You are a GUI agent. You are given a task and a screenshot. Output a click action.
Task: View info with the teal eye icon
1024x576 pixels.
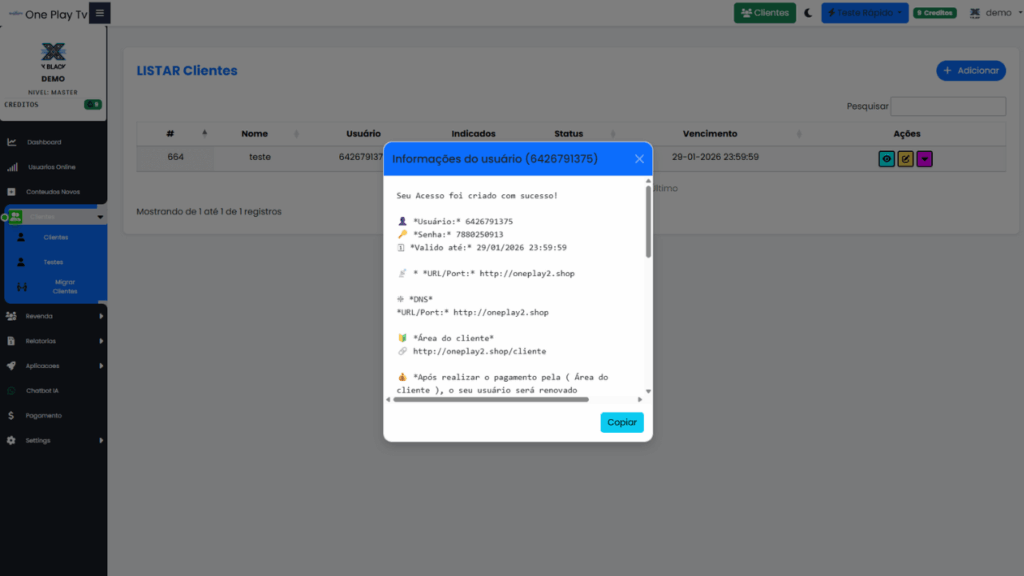point(886,159)
